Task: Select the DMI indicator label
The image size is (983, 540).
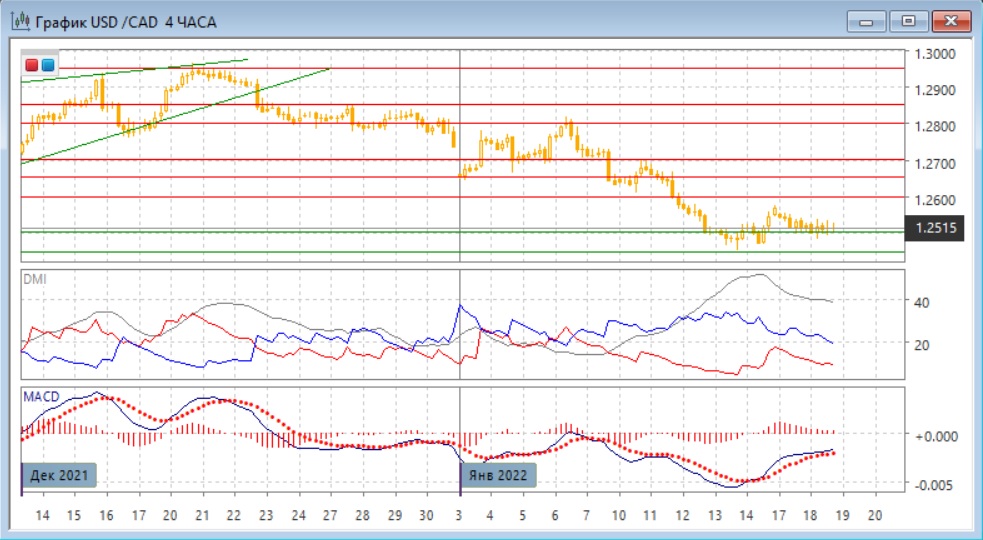Action: tap(34, 280)
